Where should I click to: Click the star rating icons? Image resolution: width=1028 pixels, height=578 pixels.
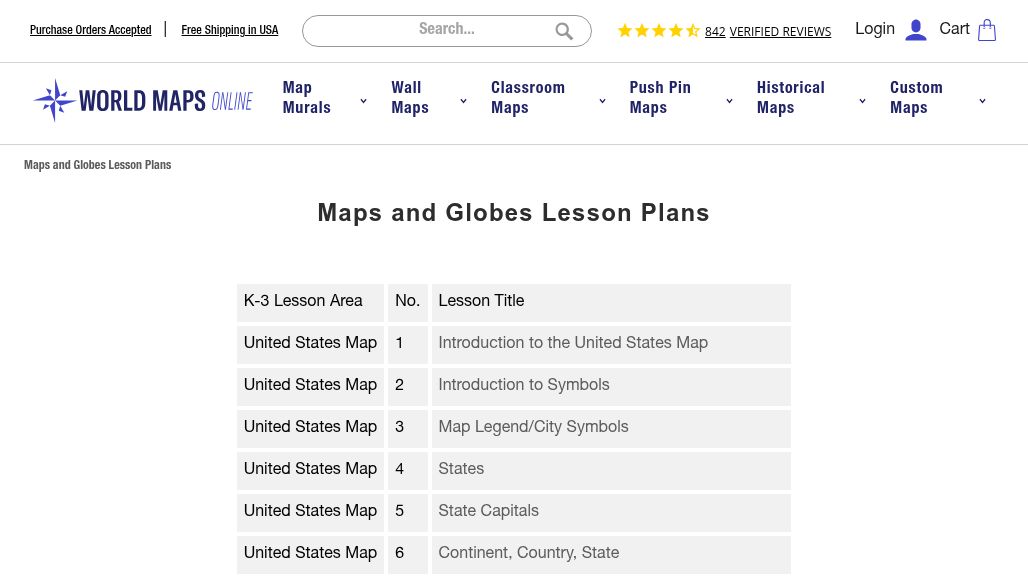(658, 31)
